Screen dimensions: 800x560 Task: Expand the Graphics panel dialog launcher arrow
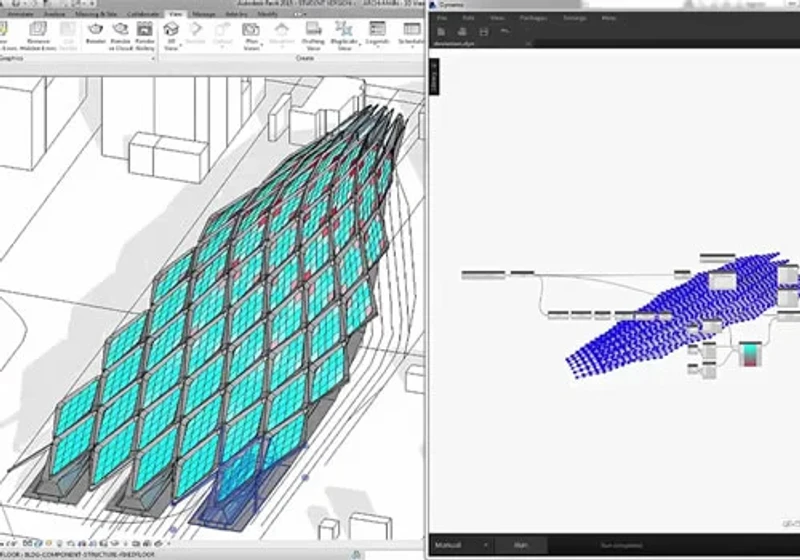[x=153, y=59]
